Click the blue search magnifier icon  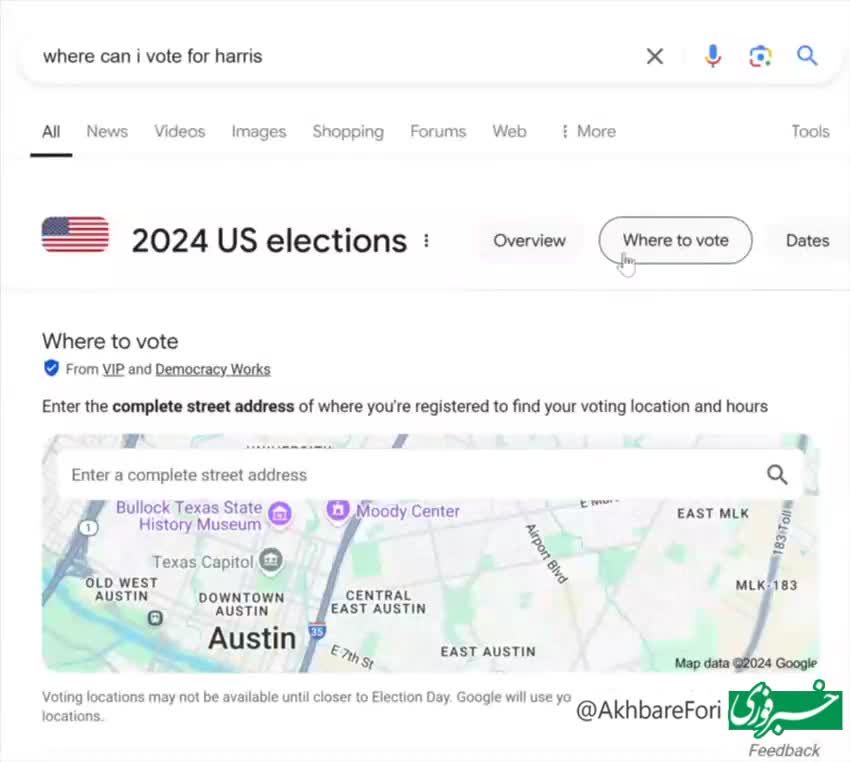click(x=807, y=56)
